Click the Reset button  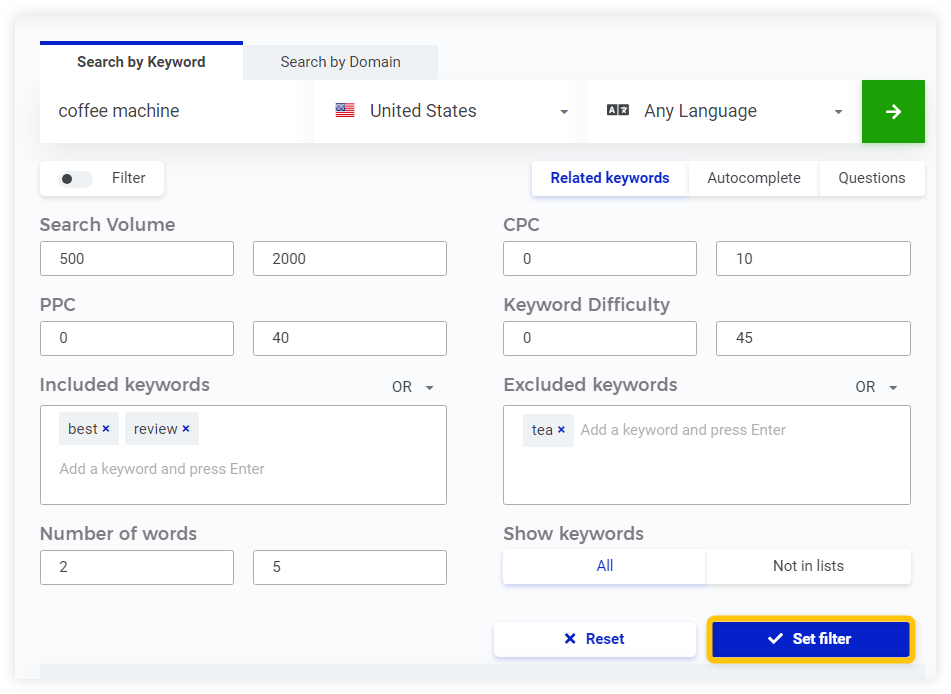[x=594, y=639]
